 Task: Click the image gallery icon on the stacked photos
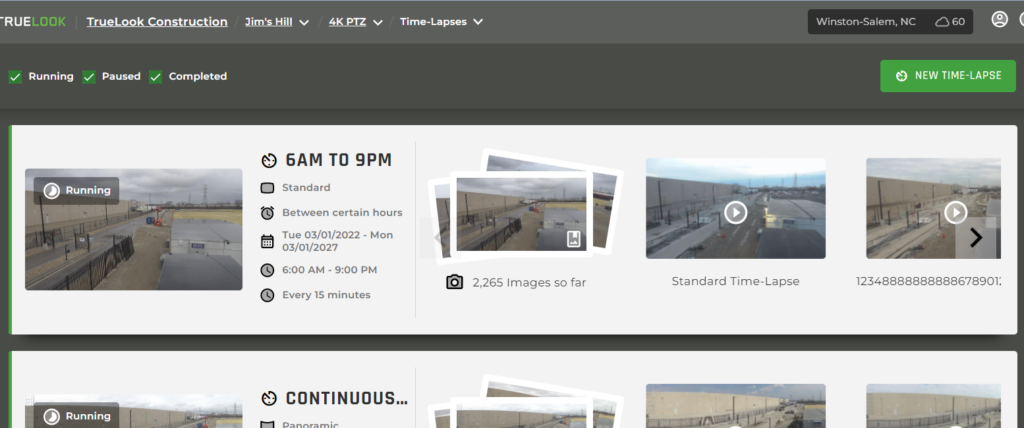[573, 239]
